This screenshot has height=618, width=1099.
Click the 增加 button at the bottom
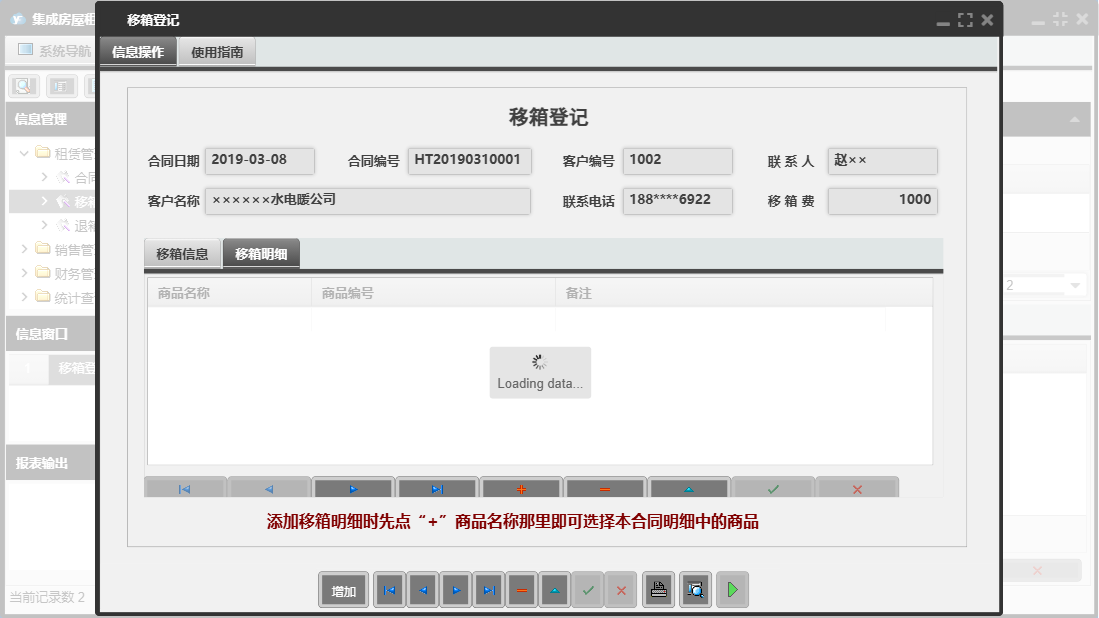coord(343,589)
